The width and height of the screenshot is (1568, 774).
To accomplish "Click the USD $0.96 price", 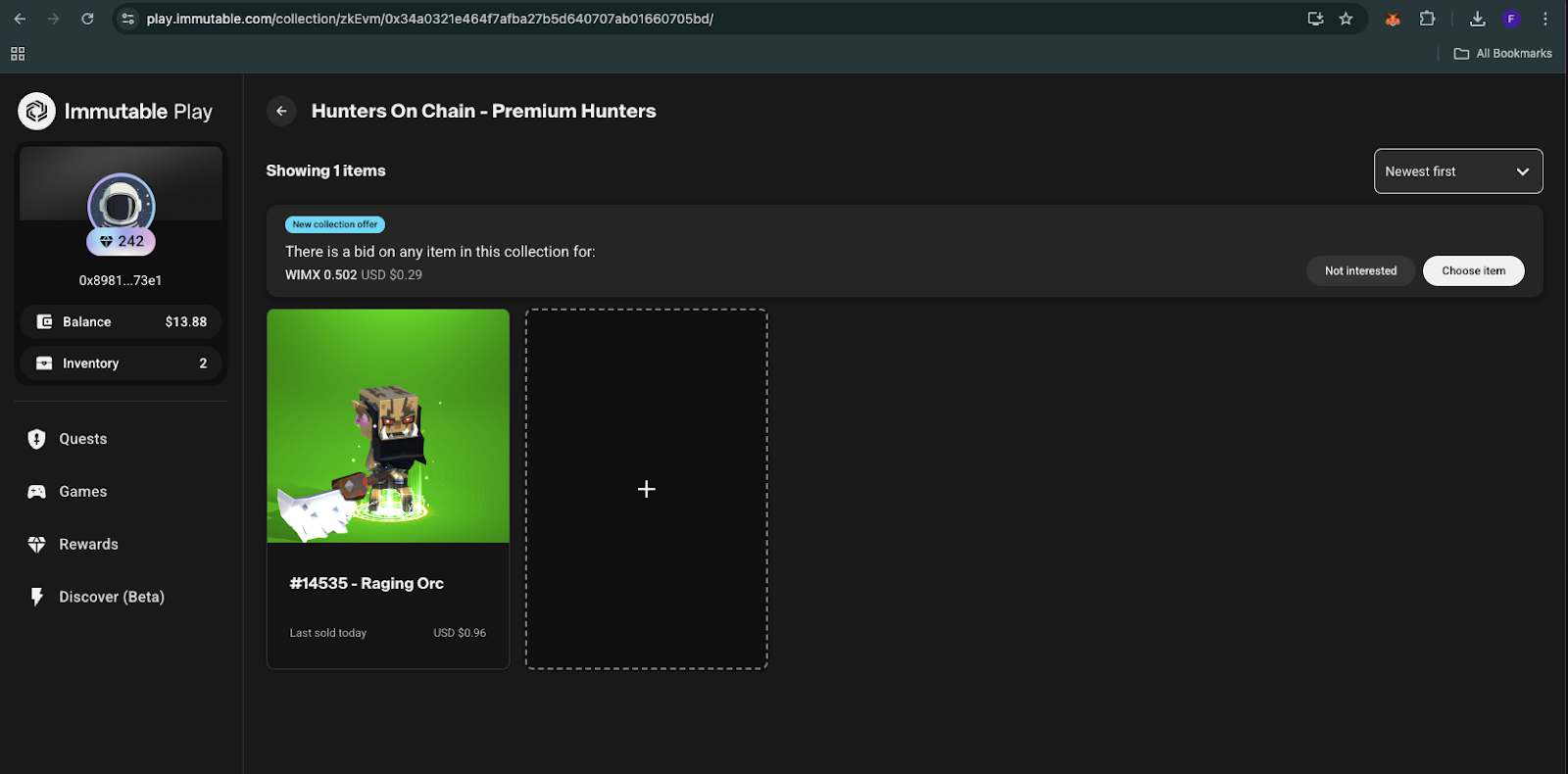I will [460, 633].
